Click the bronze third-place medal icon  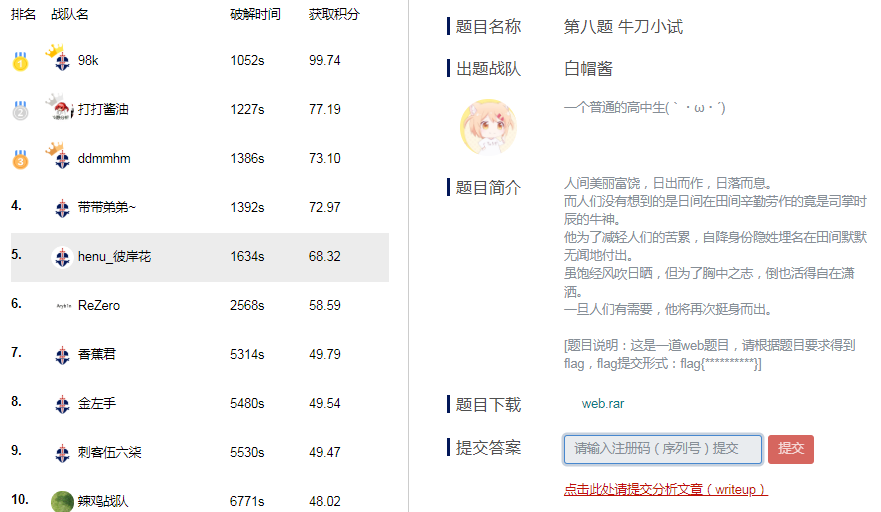pyautogui.click(x=20, y=159)
